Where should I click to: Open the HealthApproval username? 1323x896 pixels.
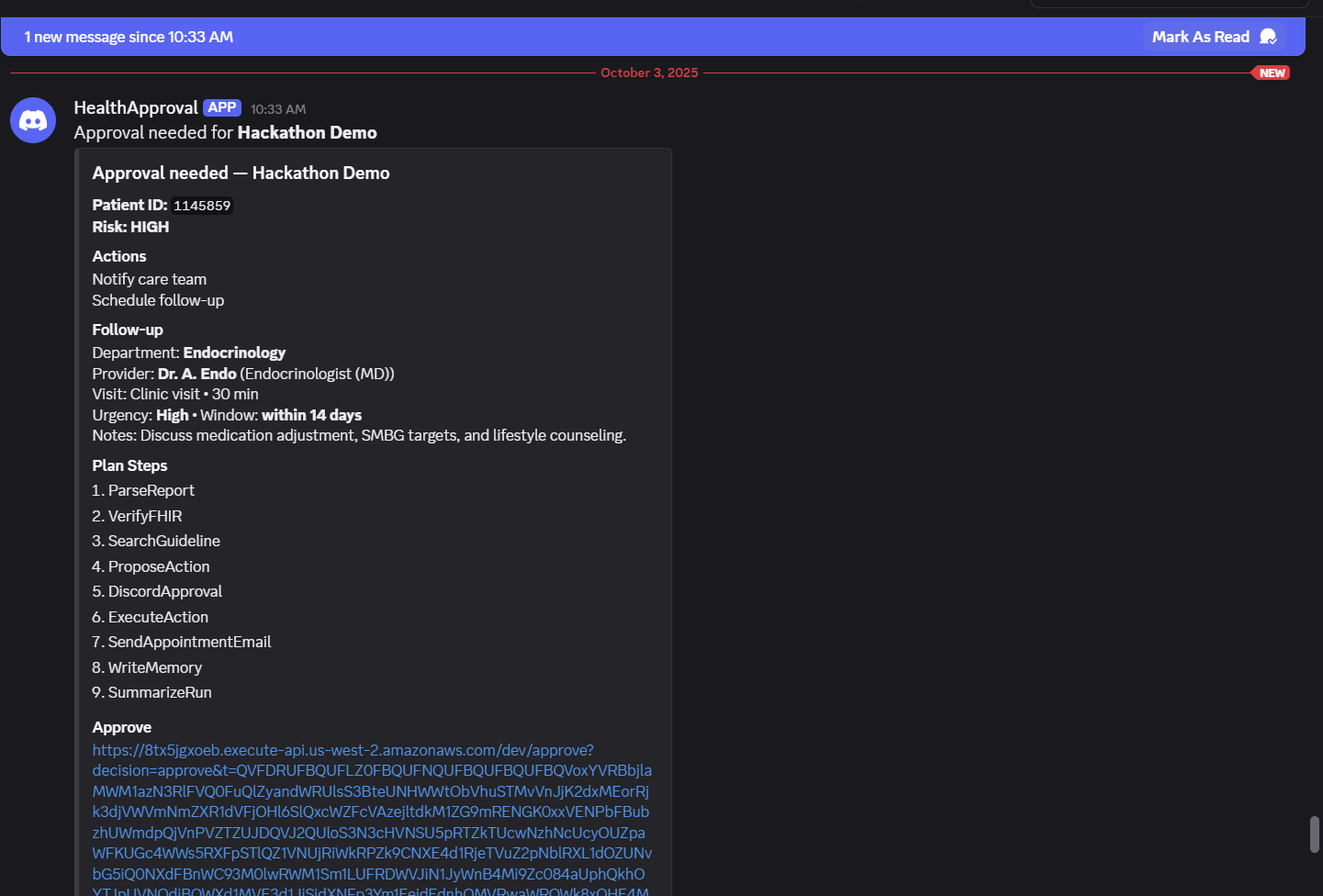click(x=136, y=107)
